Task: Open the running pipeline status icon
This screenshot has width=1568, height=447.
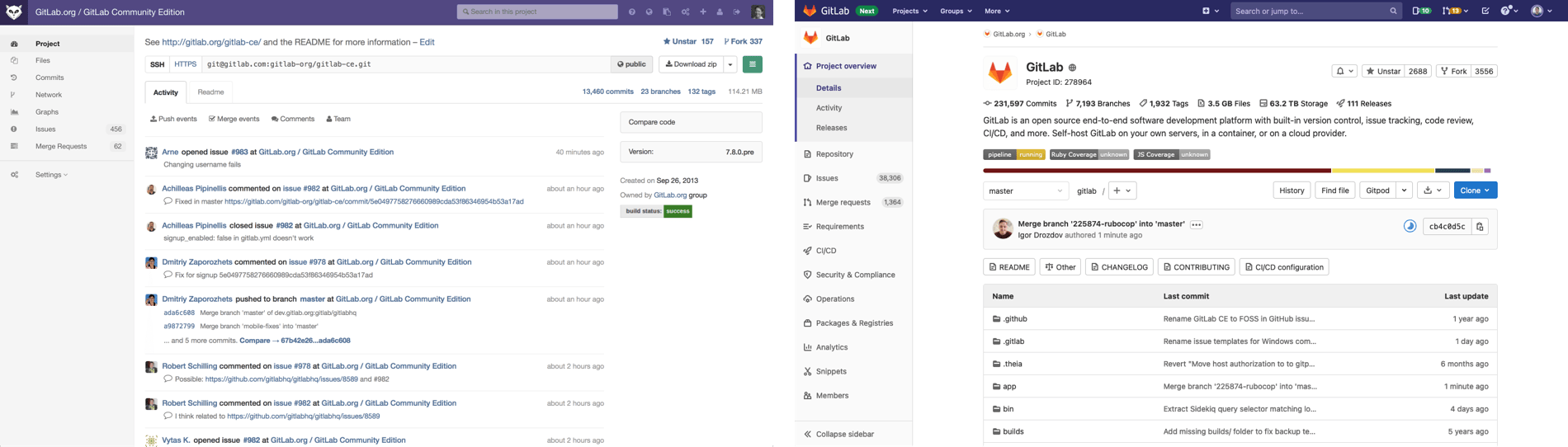Action: pos(1410,227)
